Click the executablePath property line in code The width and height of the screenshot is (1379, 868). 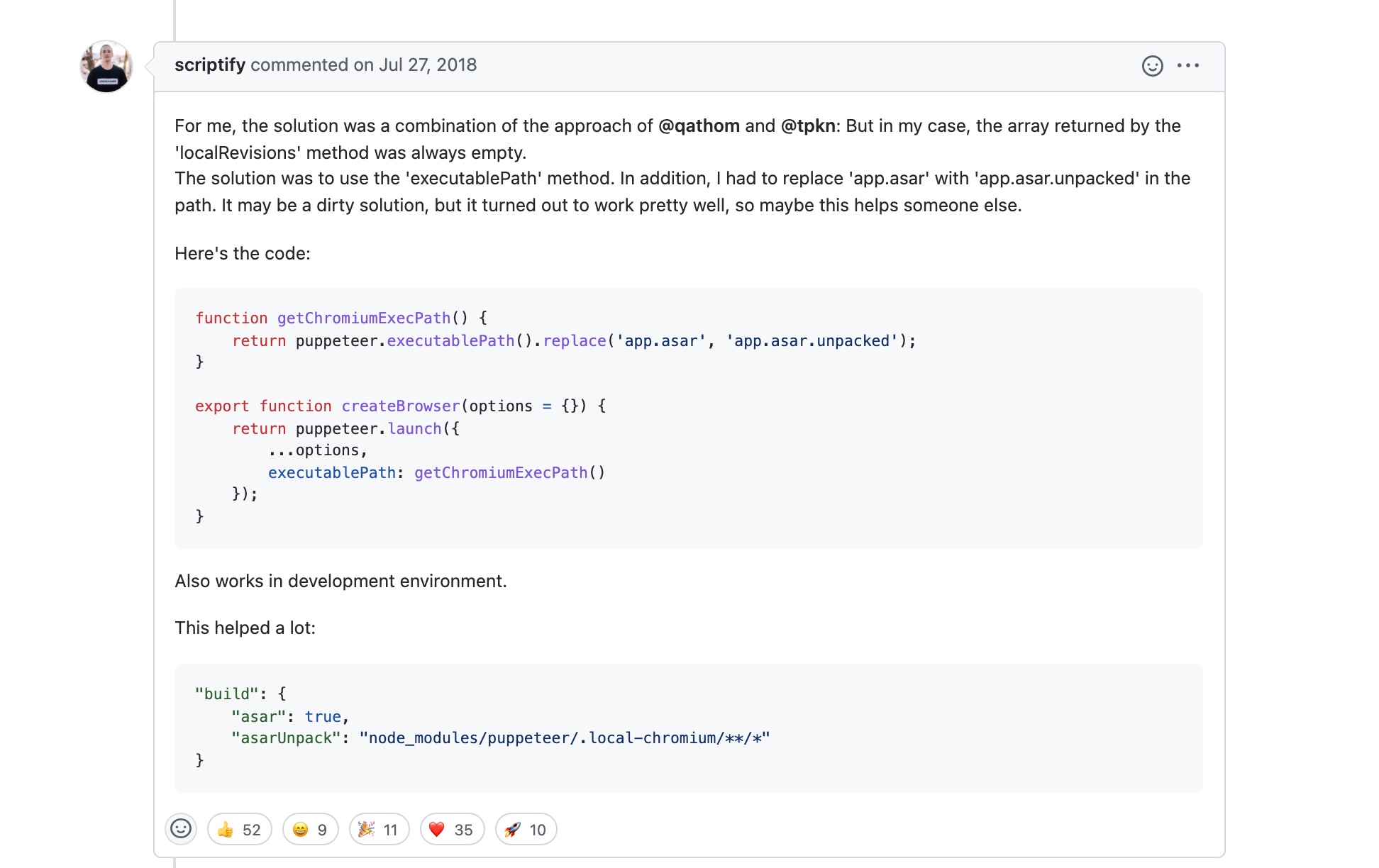tap(331, 472)
